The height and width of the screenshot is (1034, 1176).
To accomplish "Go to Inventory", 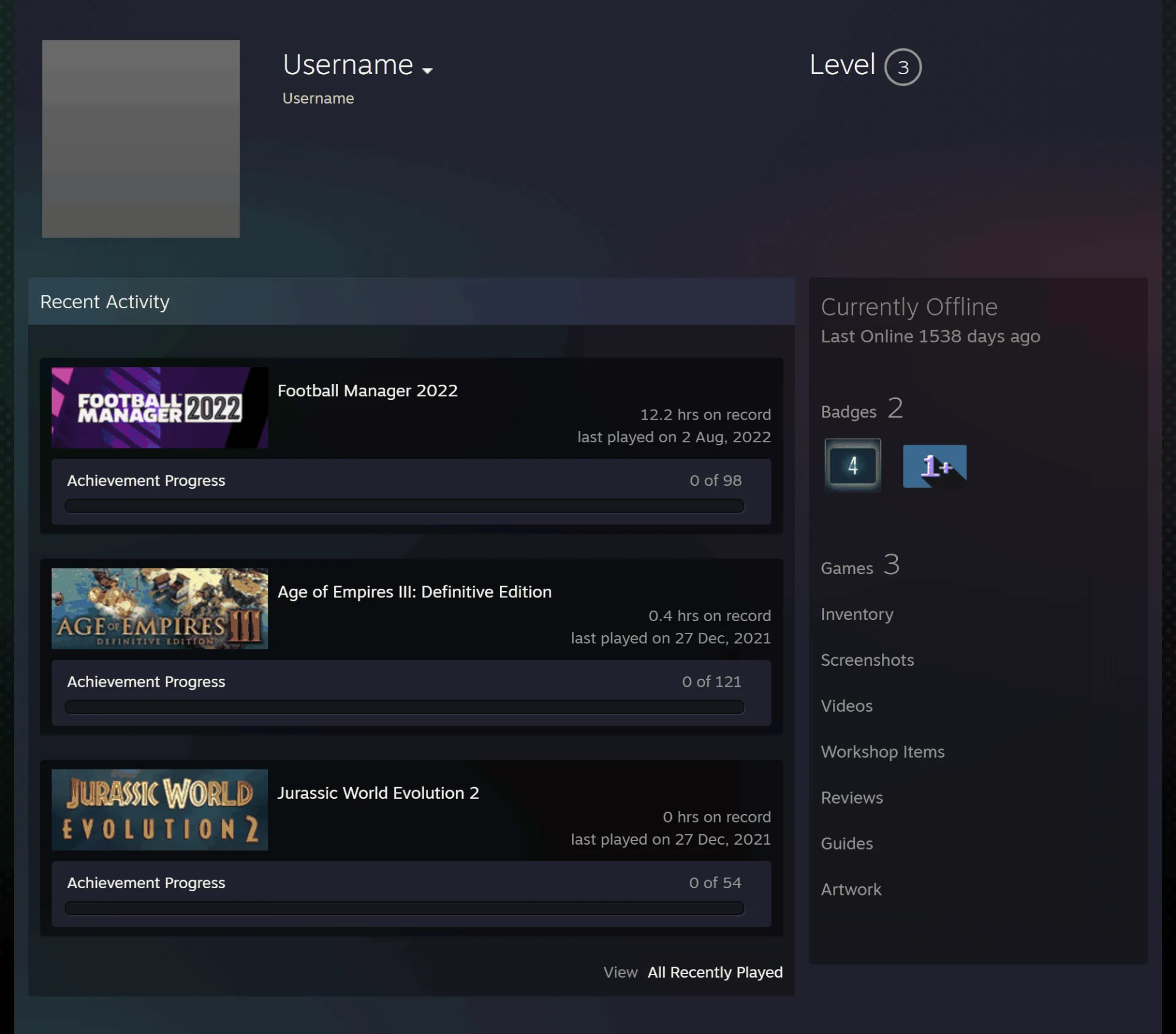I will (857, 614).
